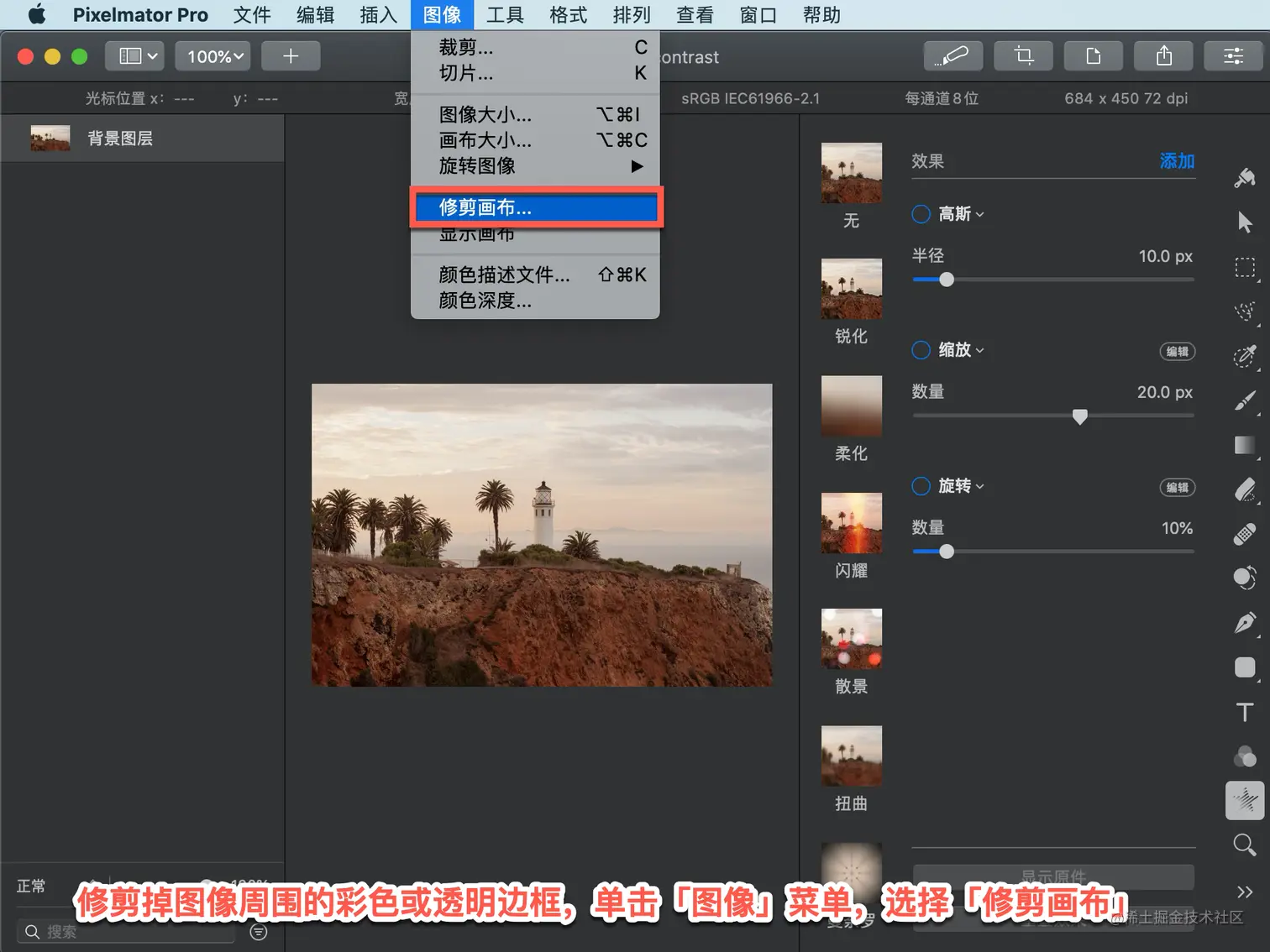Click the crop toolbar button
Image resolution: width=1270 pixels, height=952 pixels.
coord(1023,56)
